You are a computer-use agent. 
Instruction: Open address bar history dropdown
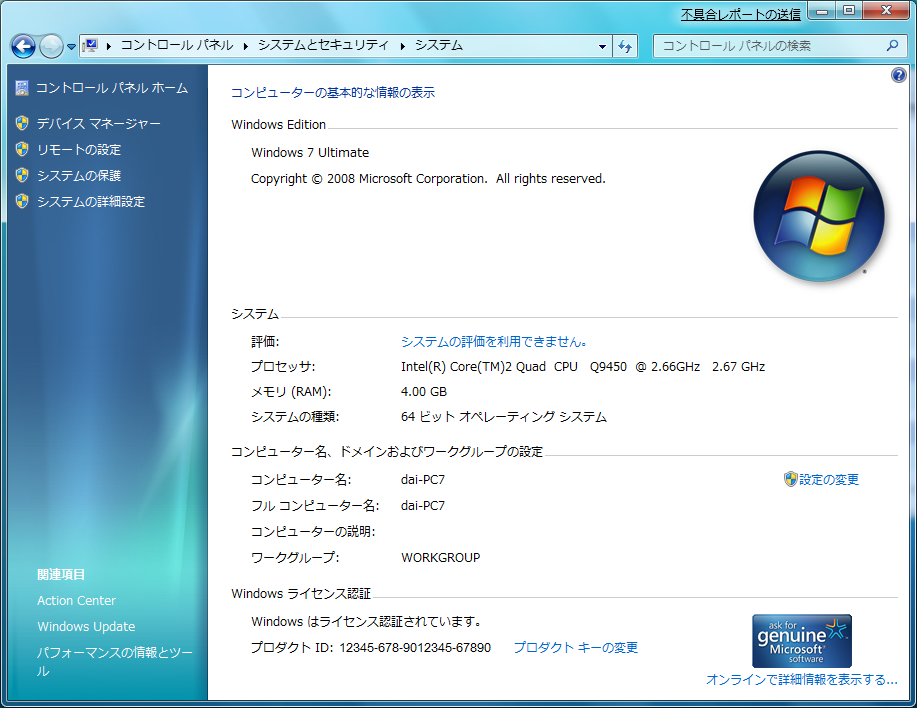click(602, 46)
